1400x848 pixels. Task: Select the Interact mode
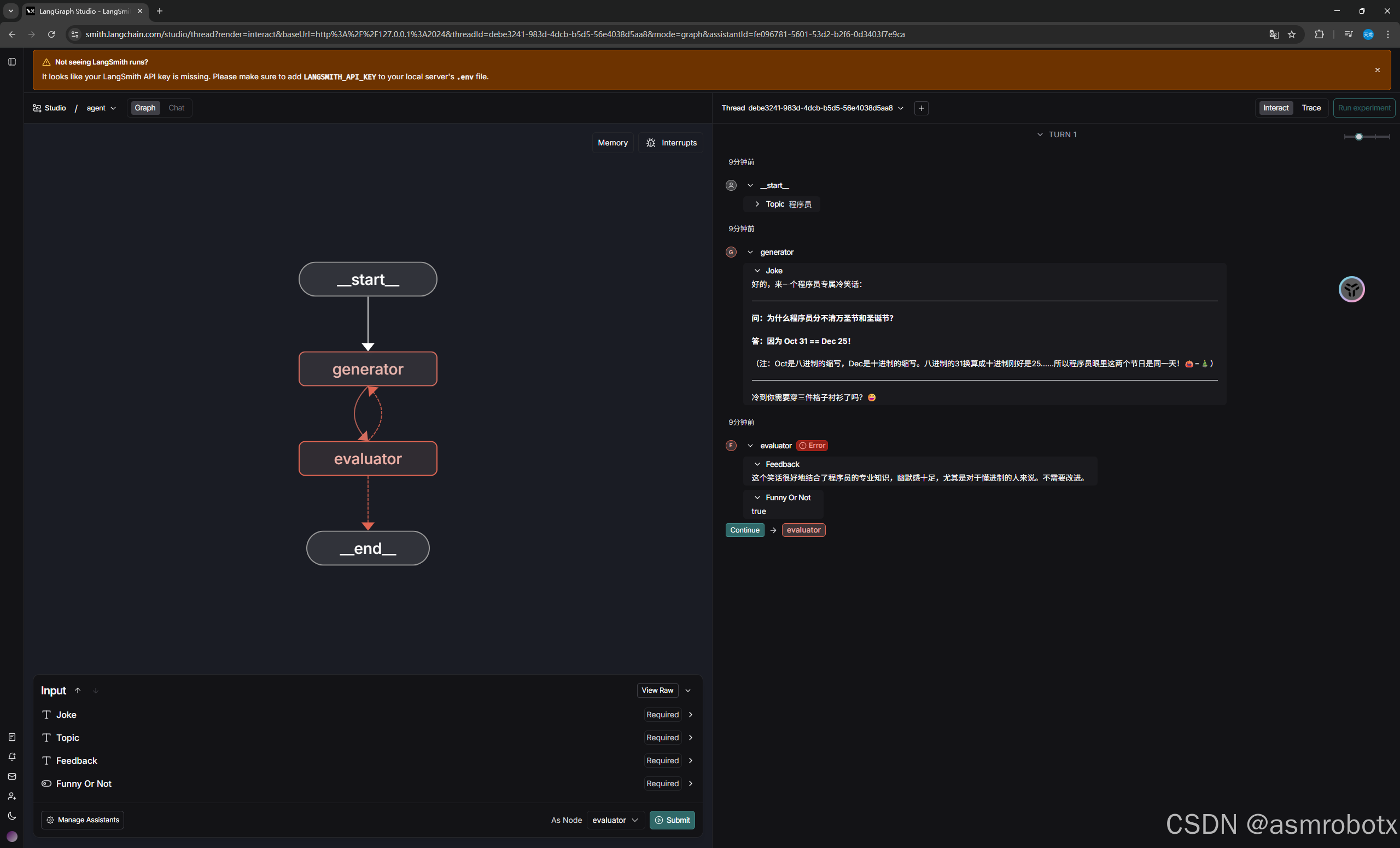pos(1275,108)
